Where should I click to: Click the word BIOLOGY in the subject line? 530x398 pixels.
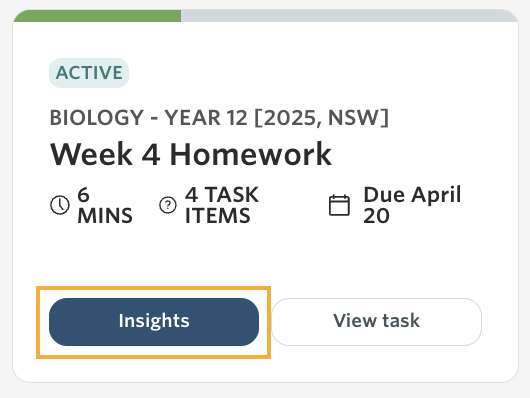click(97, 118)
